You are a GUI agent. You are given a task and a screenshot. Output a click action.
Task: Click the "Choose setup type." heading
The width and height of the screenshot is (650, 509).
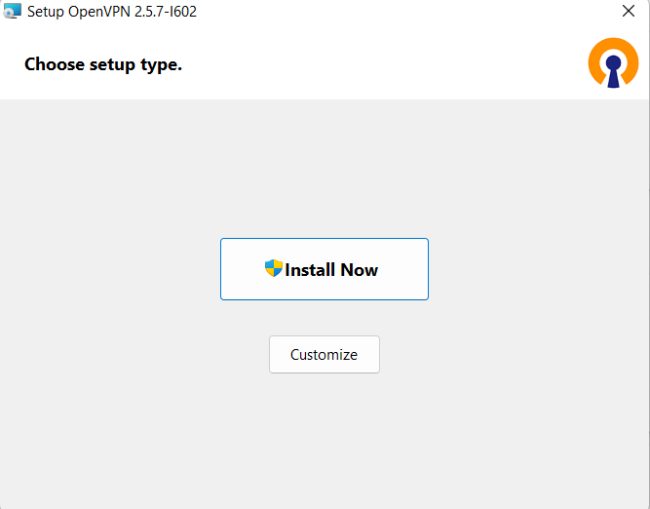(x=103, y=65)
